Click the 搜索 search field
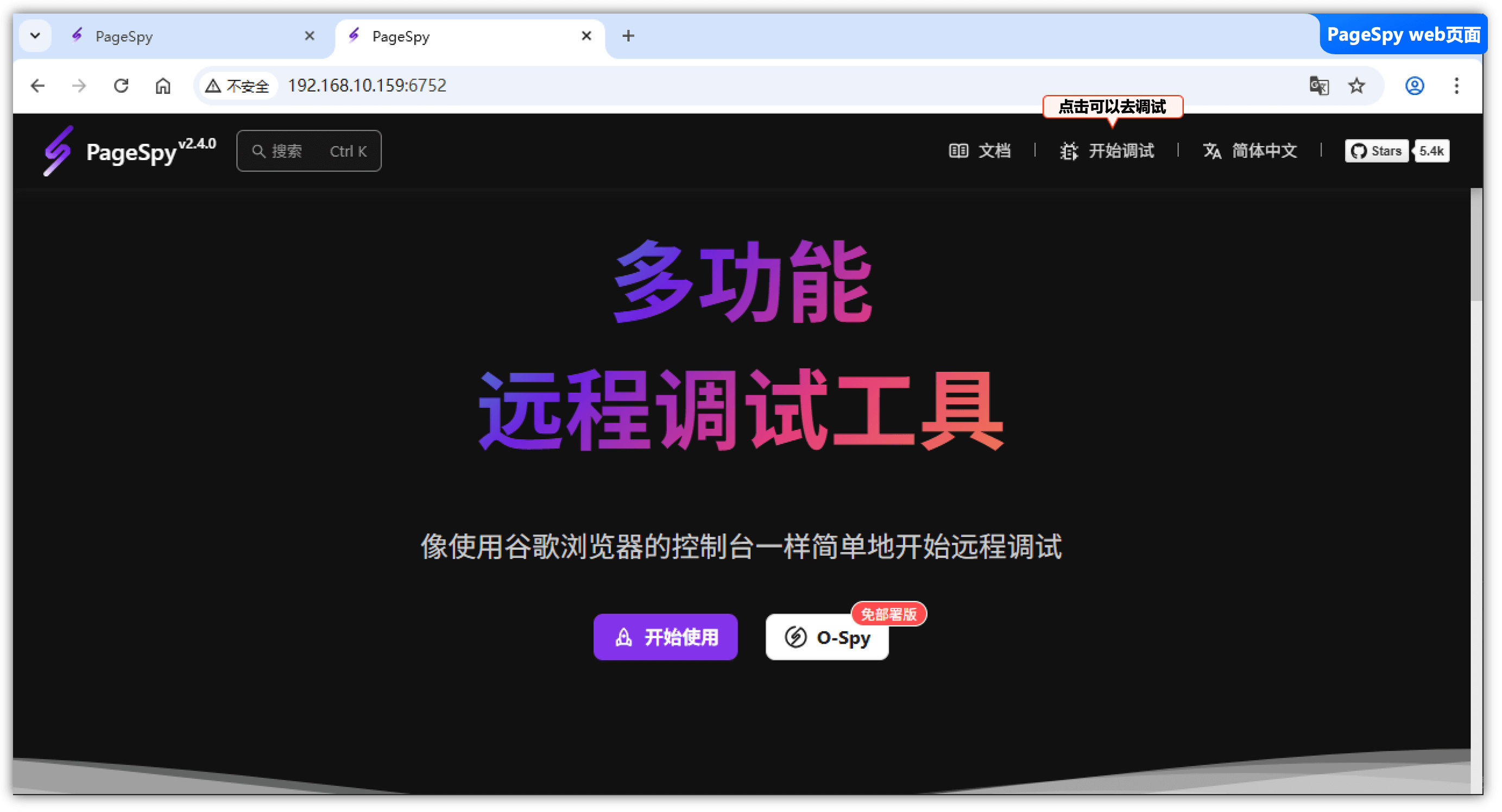Screen dimensions: 1502x812 308,151
